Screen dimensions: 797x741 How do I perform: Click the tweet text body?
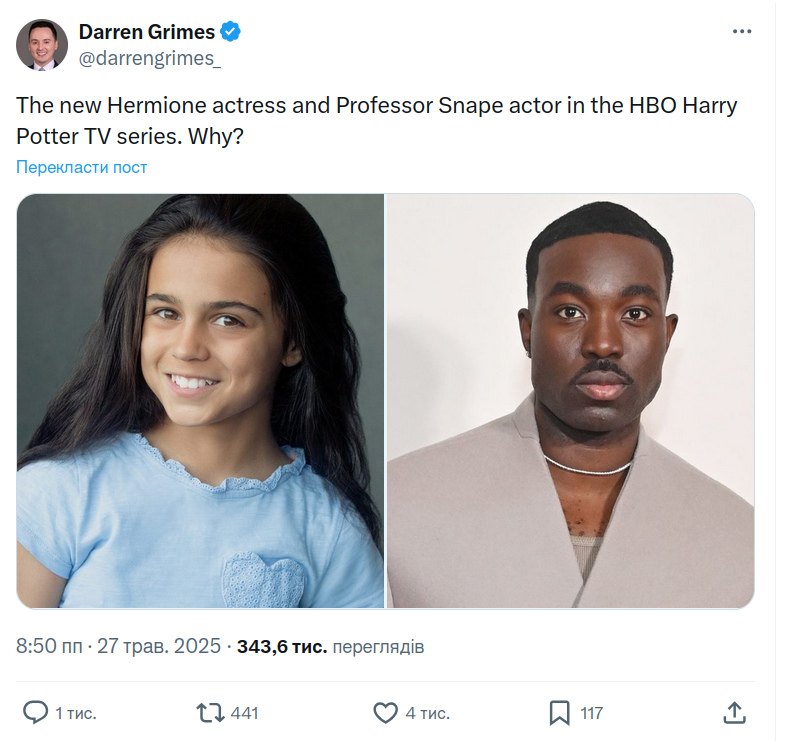(376, 120)
